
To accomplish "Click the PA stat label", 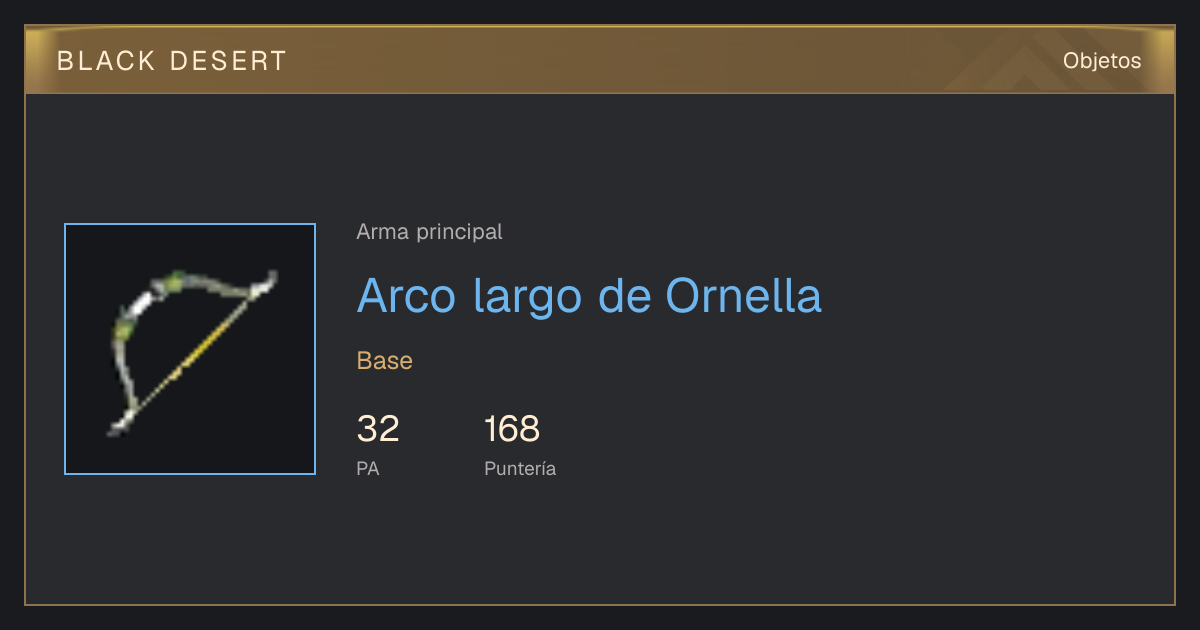I will [368, 468].
